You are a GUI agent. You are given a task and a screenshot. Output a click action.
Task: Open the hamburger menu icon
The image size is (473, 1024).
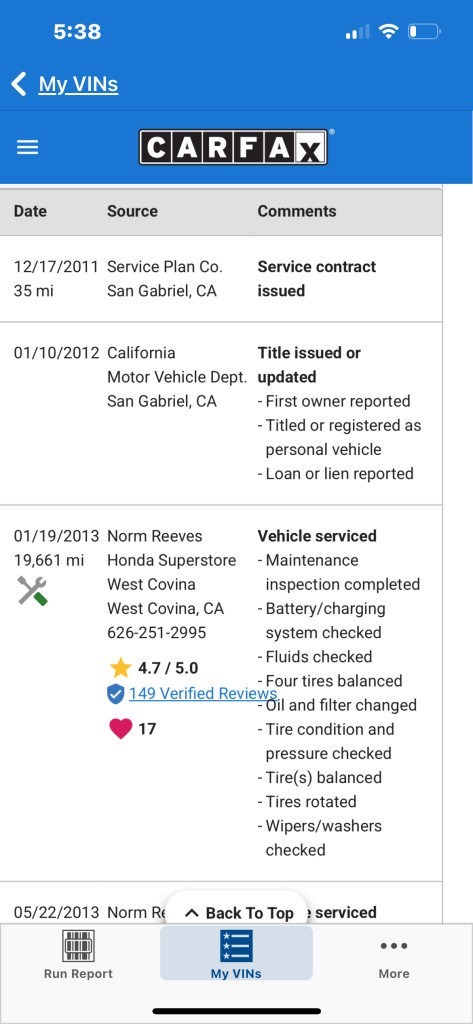click(27, 148)
